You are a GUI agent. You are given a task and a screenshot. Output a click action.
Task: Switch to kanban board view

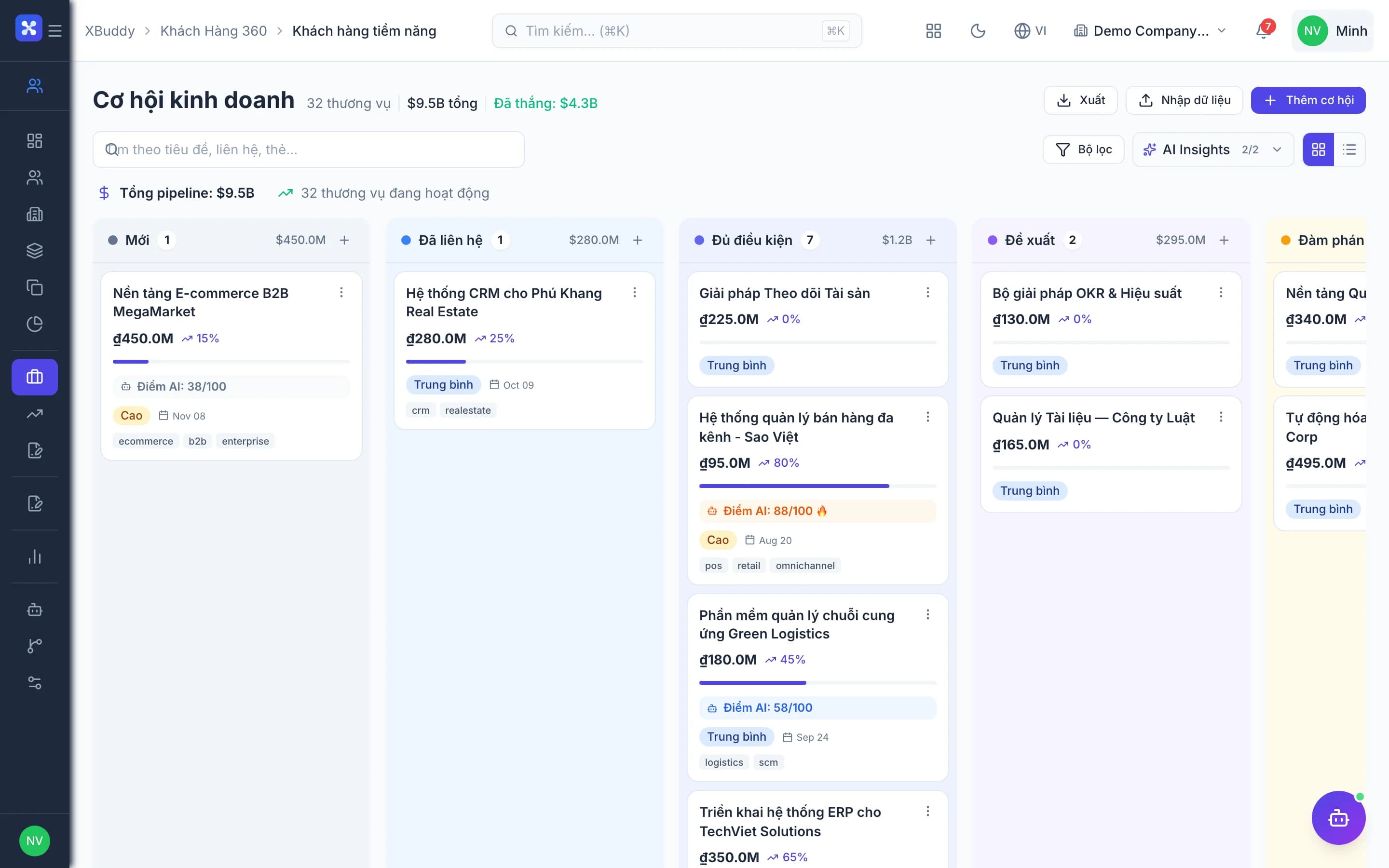point(1319,150)
